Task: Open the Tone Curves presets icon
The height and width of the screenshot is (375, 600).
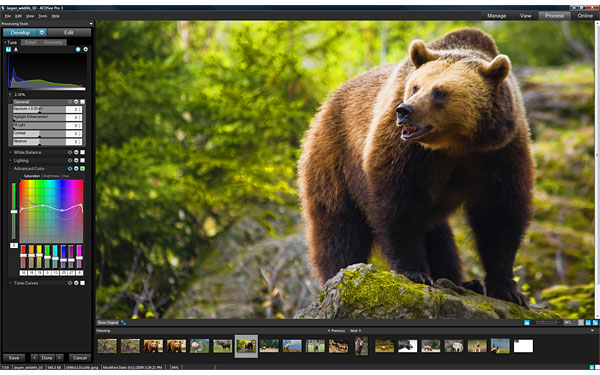Action: click(x=76, y=283)
